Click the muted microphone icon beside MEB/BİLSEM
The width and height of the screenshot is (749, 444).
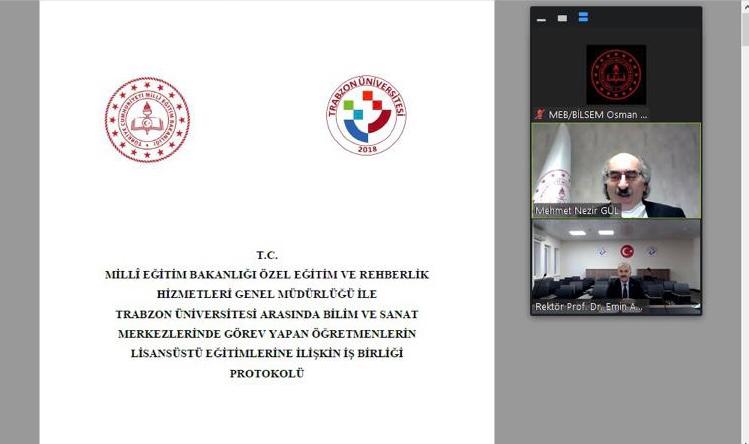click(x=540, y=114)
